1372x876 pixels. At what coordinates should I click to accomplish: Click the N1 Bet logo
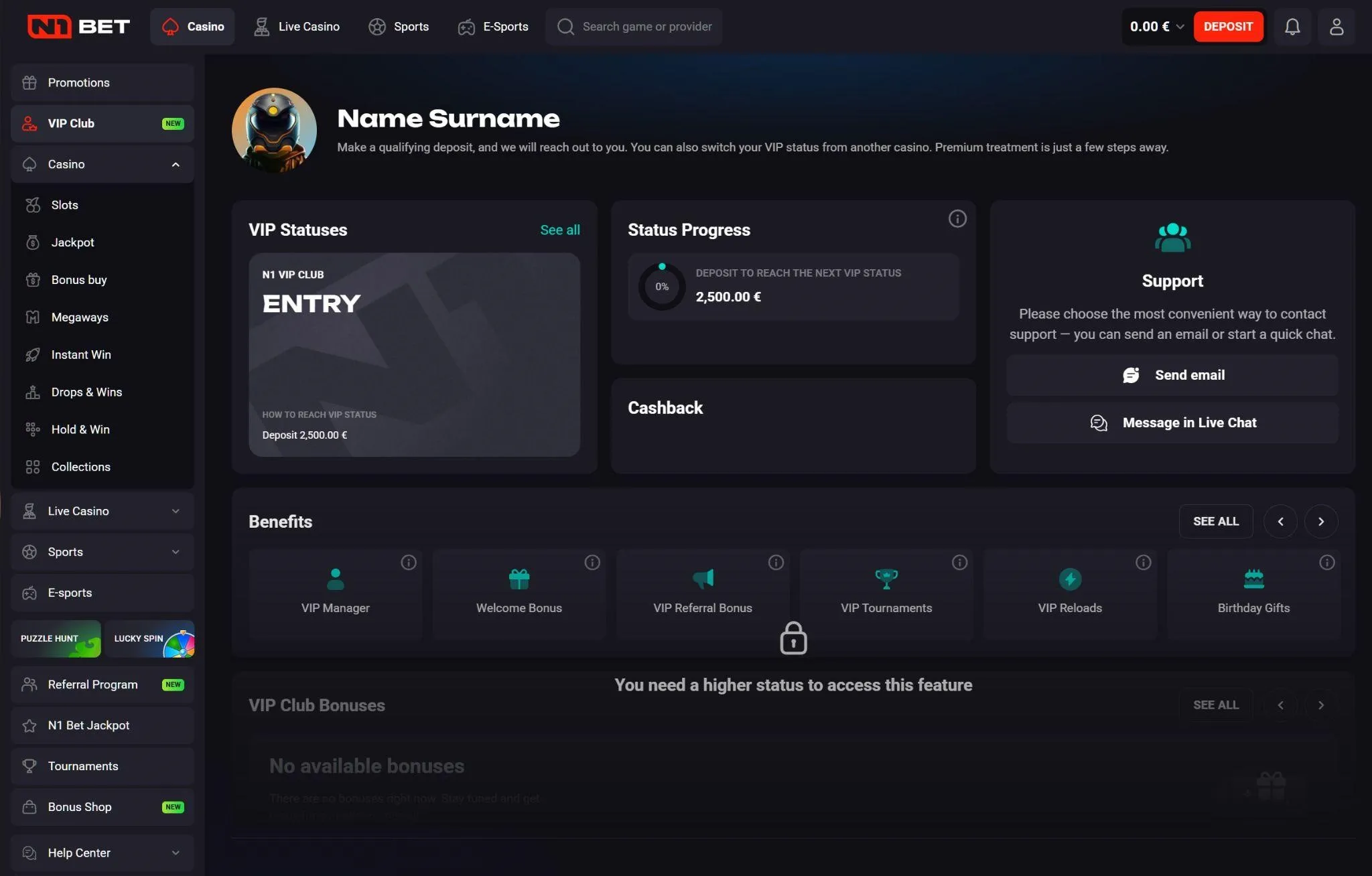78,27
